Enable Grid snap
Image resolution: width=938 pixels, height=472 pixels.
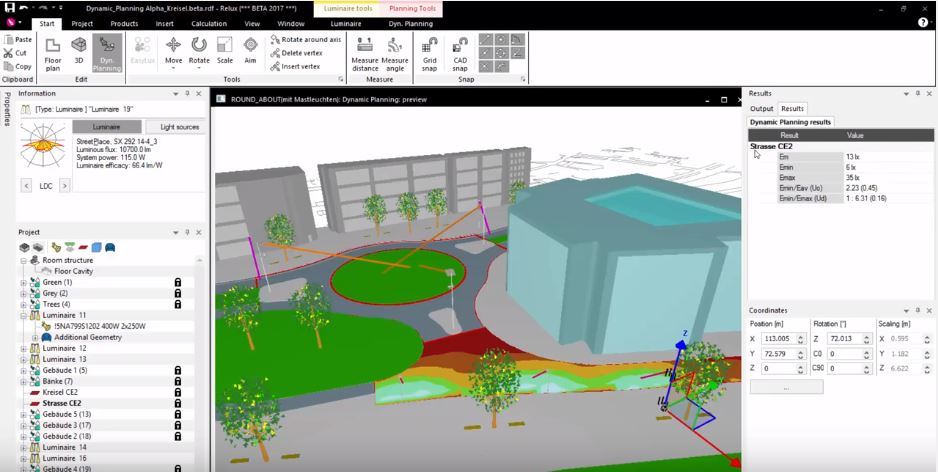(429, 53)
